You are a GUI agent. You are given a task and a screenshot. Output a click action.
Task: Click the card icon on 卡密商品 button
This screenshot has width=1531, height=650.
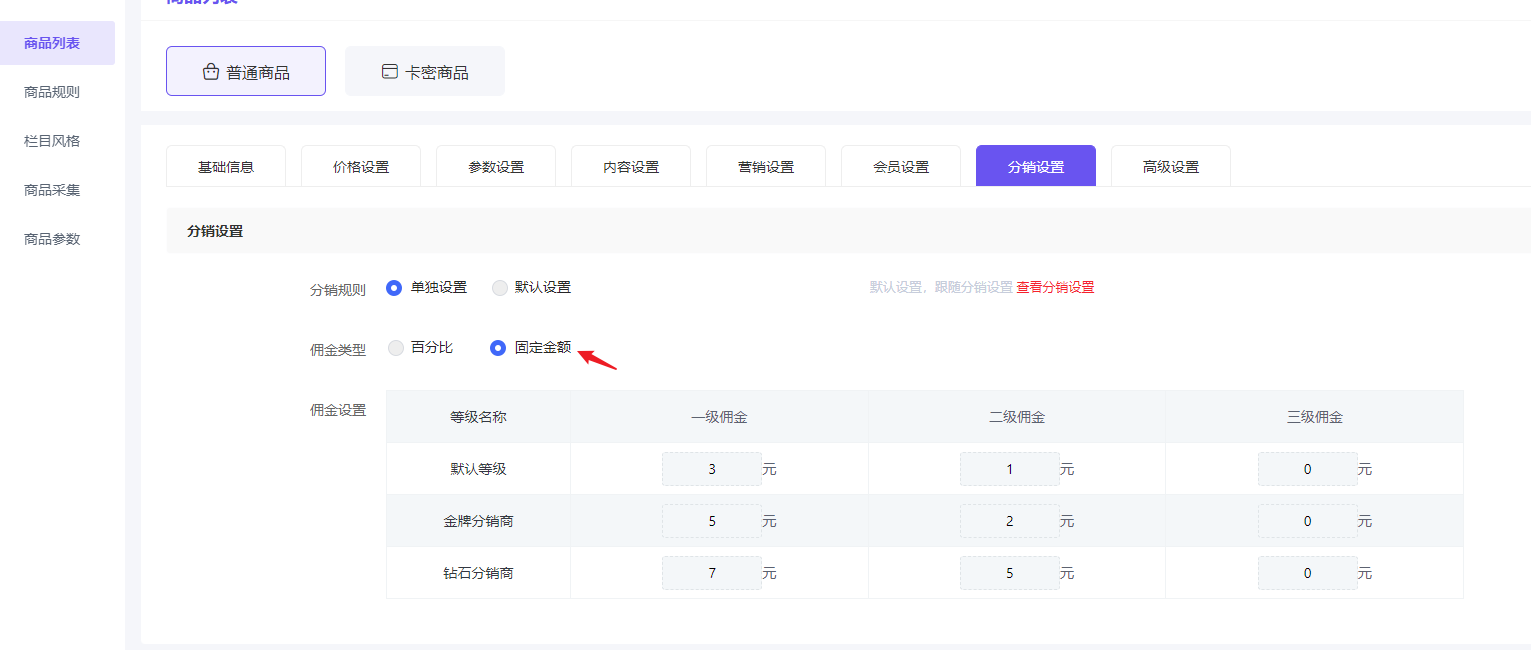[x=389, y=70]
